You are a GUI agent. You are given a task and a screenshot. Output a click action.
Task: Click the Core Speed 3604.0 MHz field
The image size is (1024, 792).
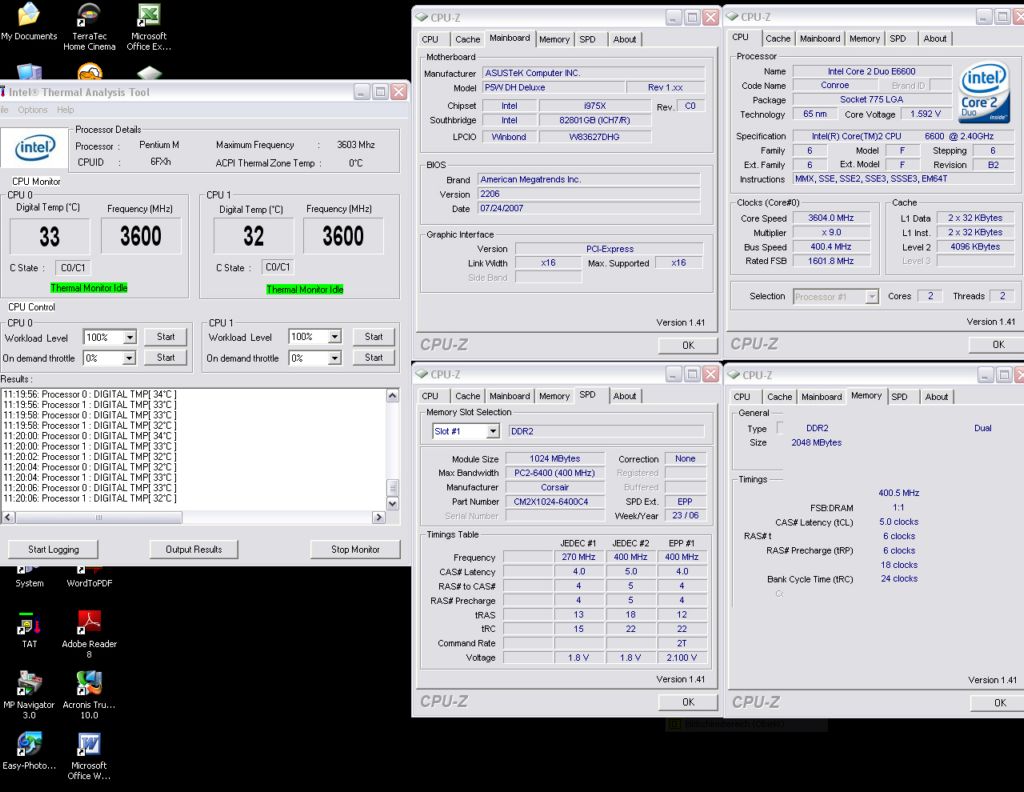[x=831, y=218]
